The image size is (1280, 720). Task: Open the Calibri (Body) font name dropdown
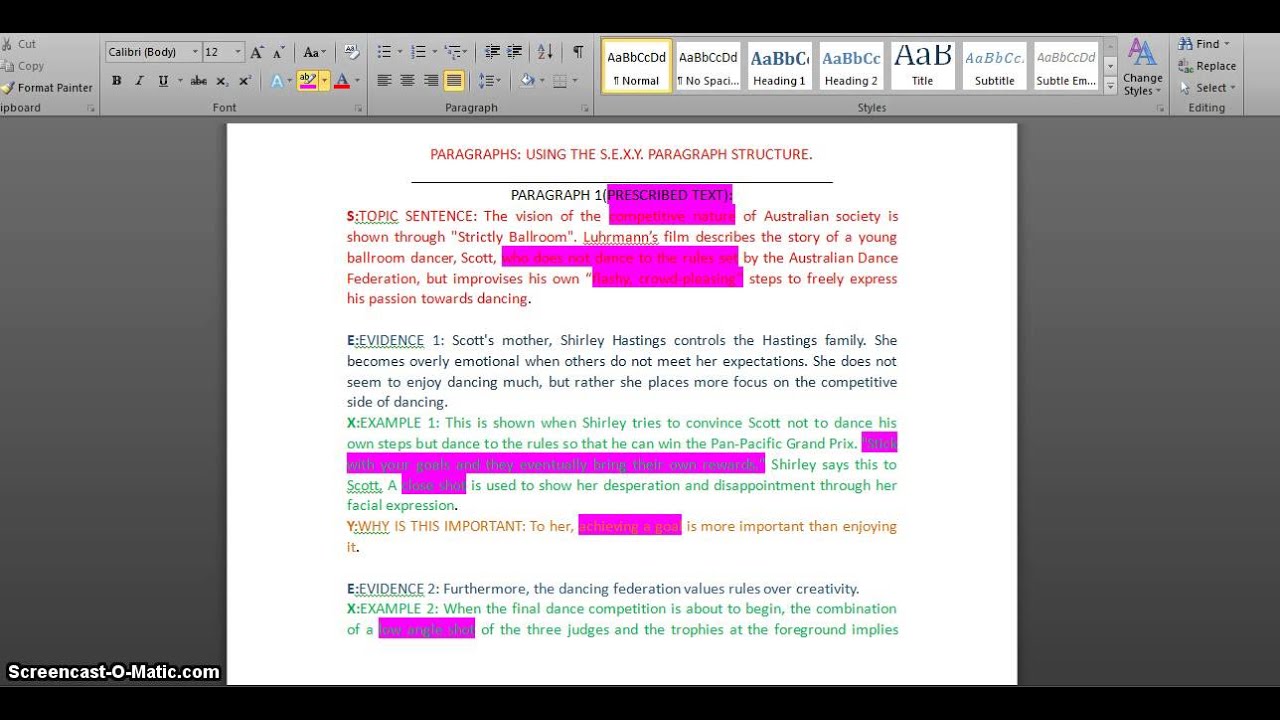(194, 52)
